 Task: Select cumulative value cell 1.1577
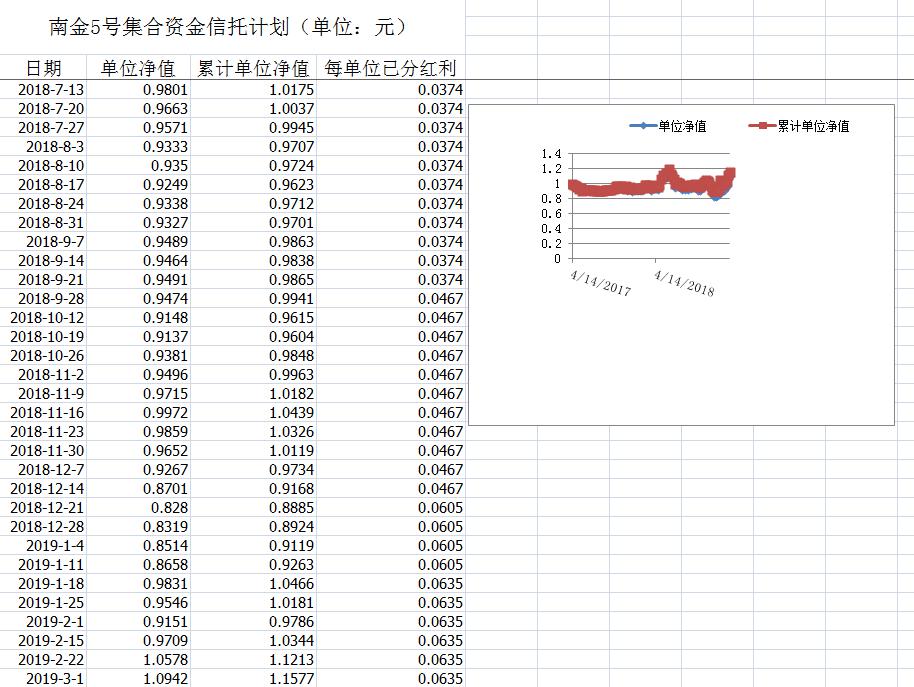tap(254, 678)
